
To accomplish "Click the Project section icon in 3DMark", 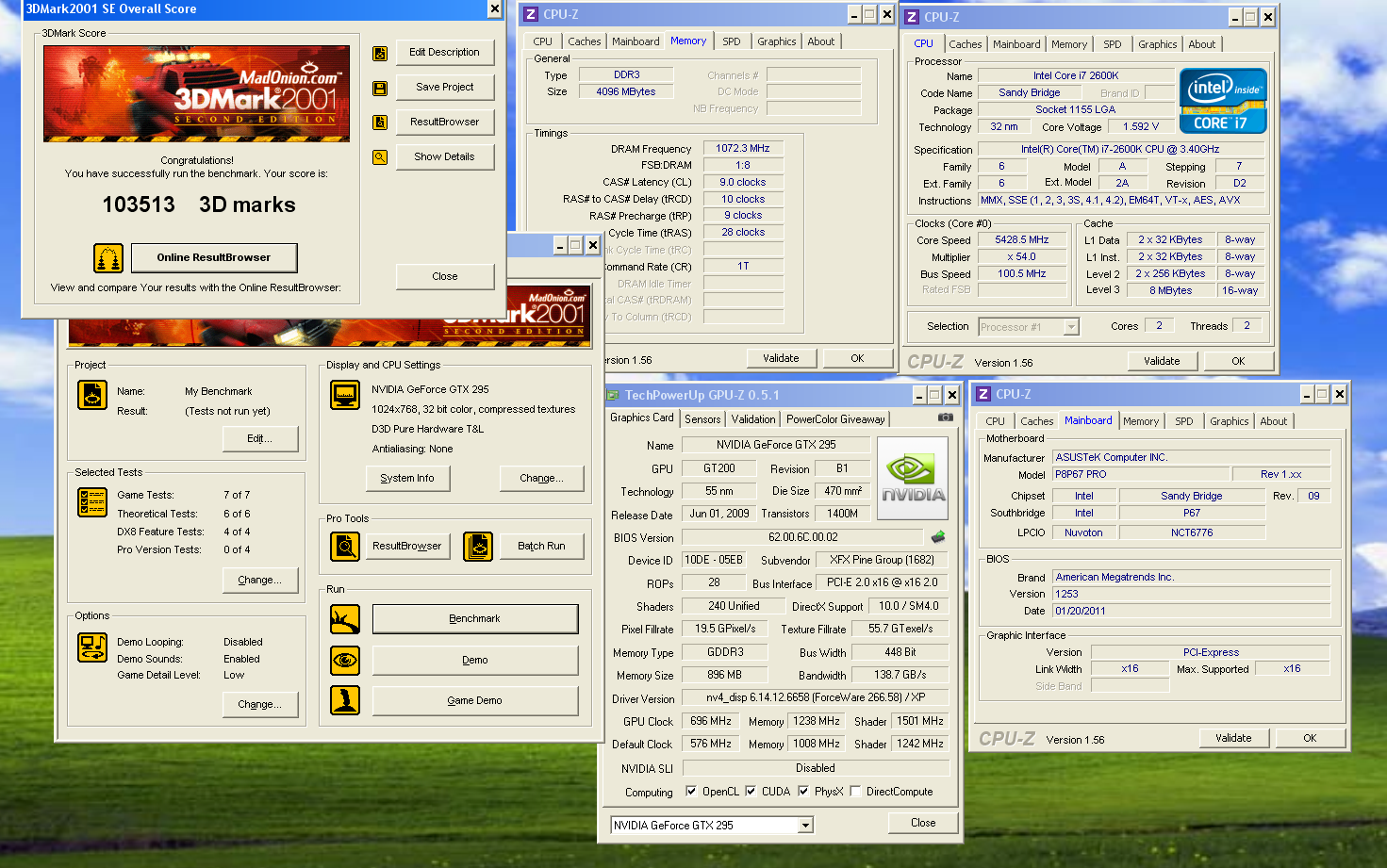I will [x=92, y=395].
